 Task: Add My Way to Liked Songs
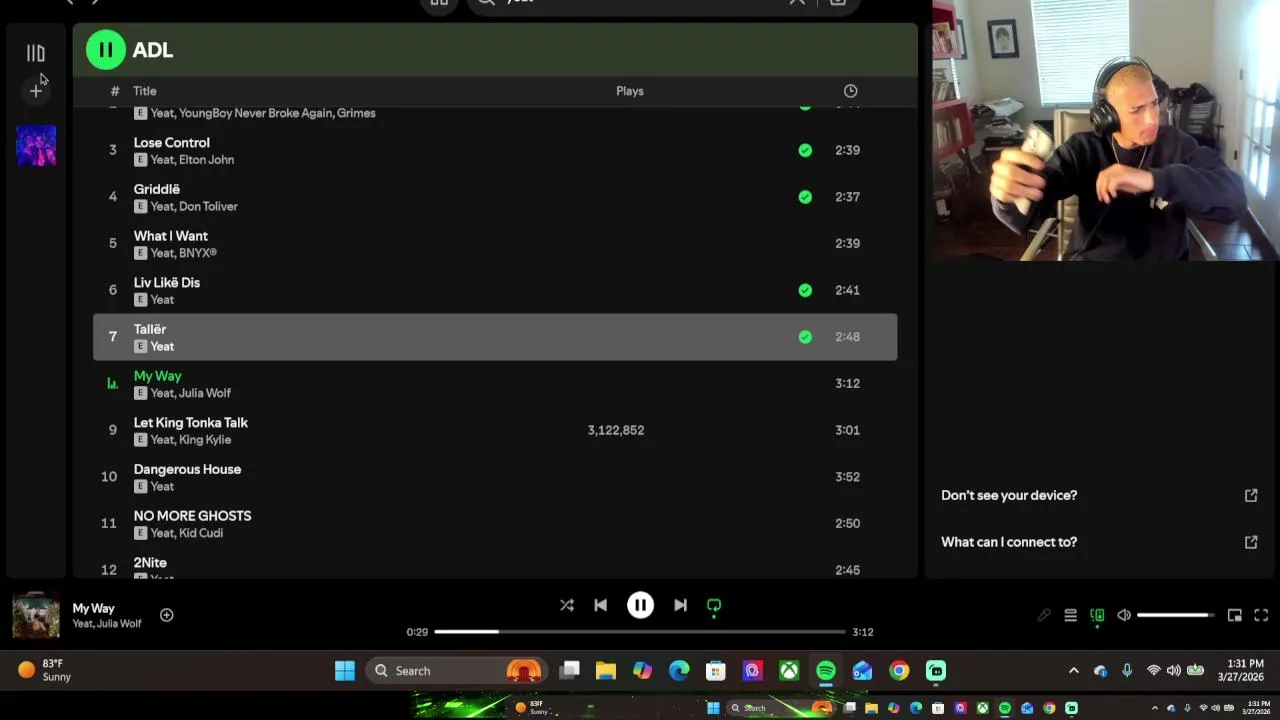167,615
